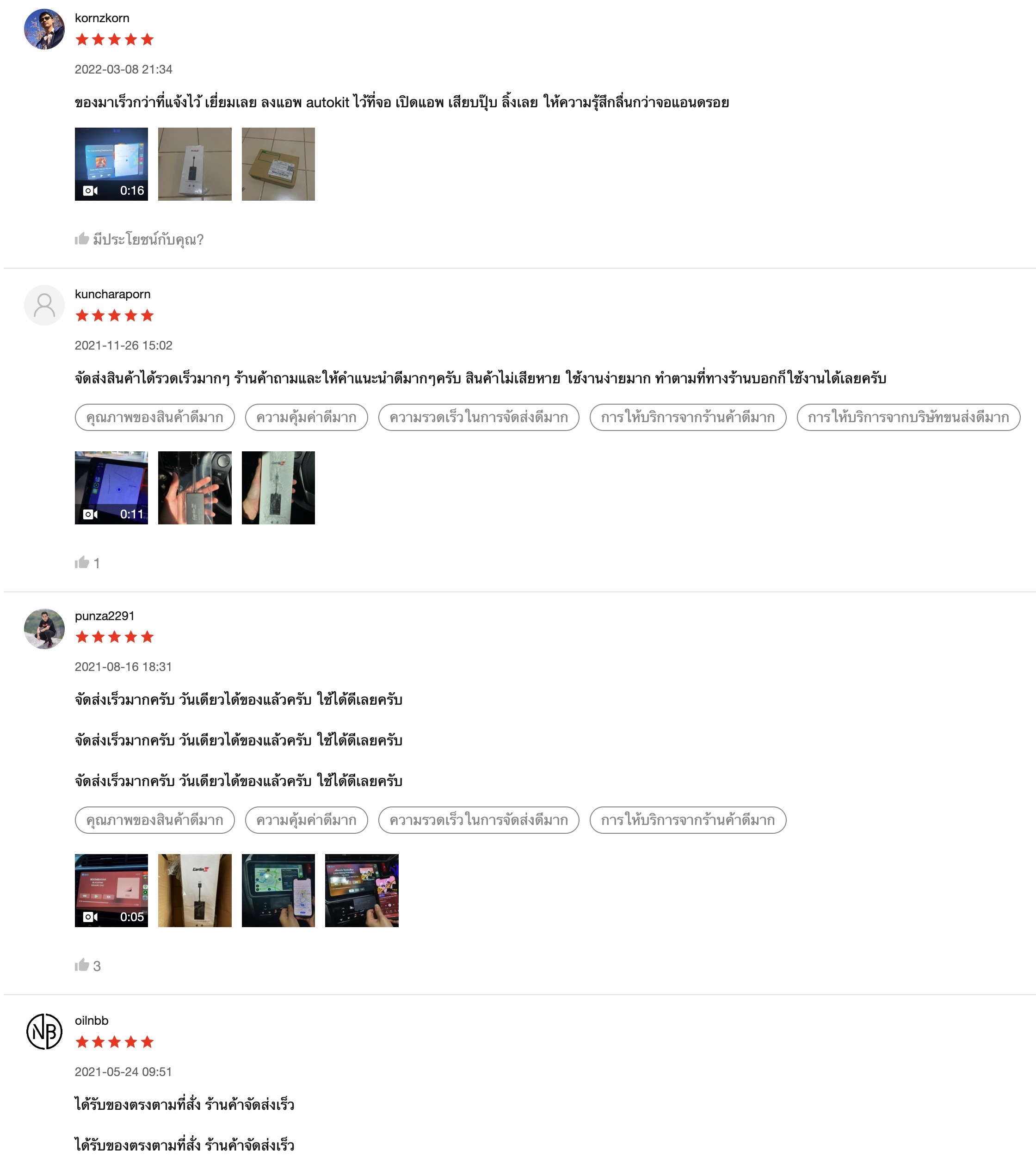The image size is (1036, 1169).
Task: Open the kornzkorn username link
Action: [x=102, y=18]
